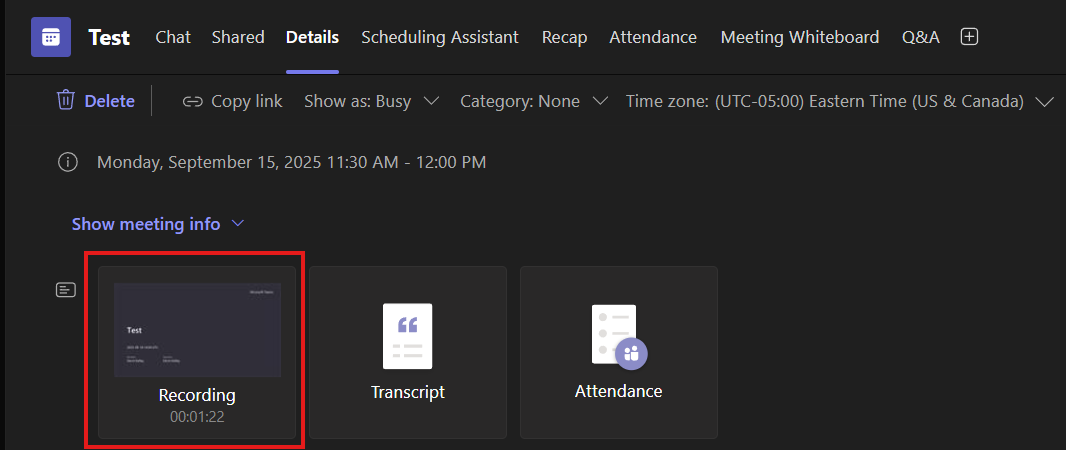Click the Teams calendar meeting icon
Viewport: 1066px width, 450px height.
coord(50,37)
